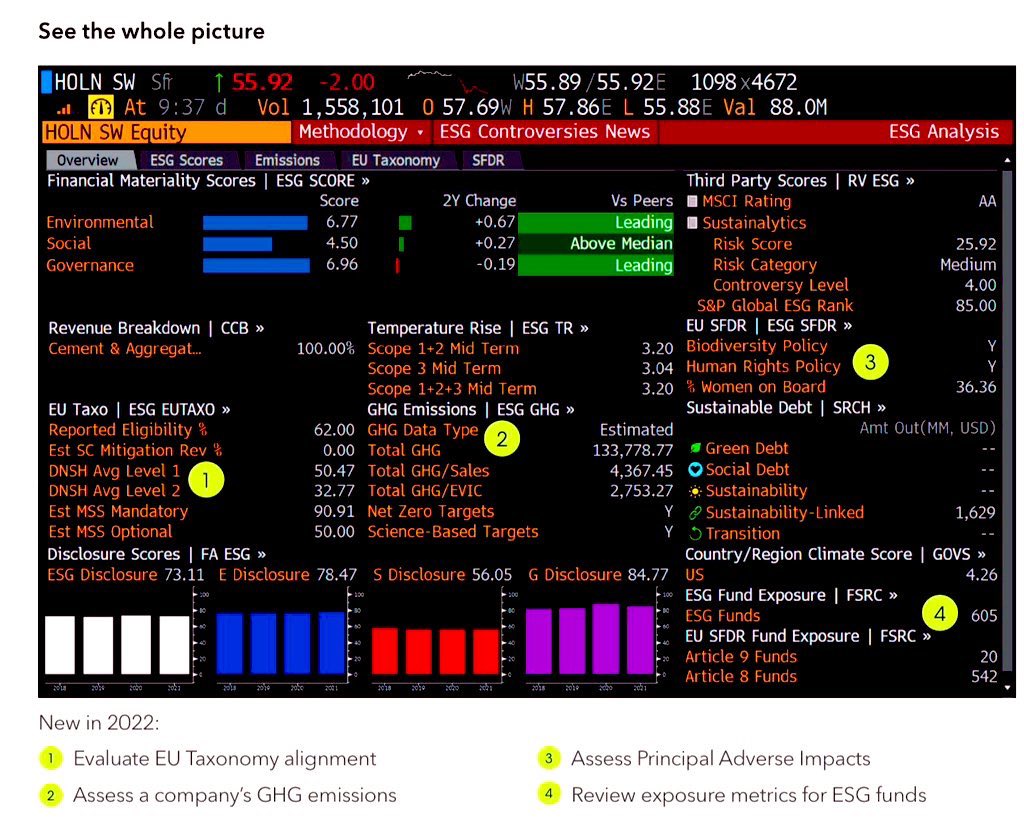The image size is (1024, 826).
Task: Click the Human Rights Policy link
Action: (x=763, y=366)
